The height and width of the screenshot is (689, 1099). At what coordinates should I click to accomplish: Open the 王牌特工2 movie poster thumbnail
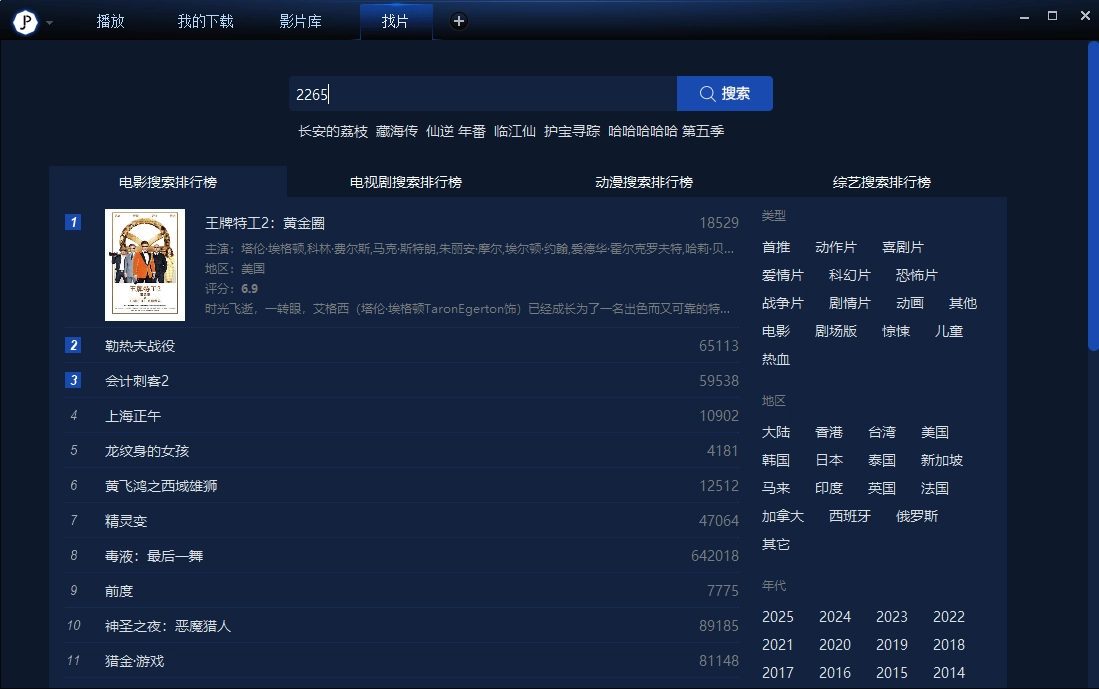pyautogui.click(x=145, y=265)
